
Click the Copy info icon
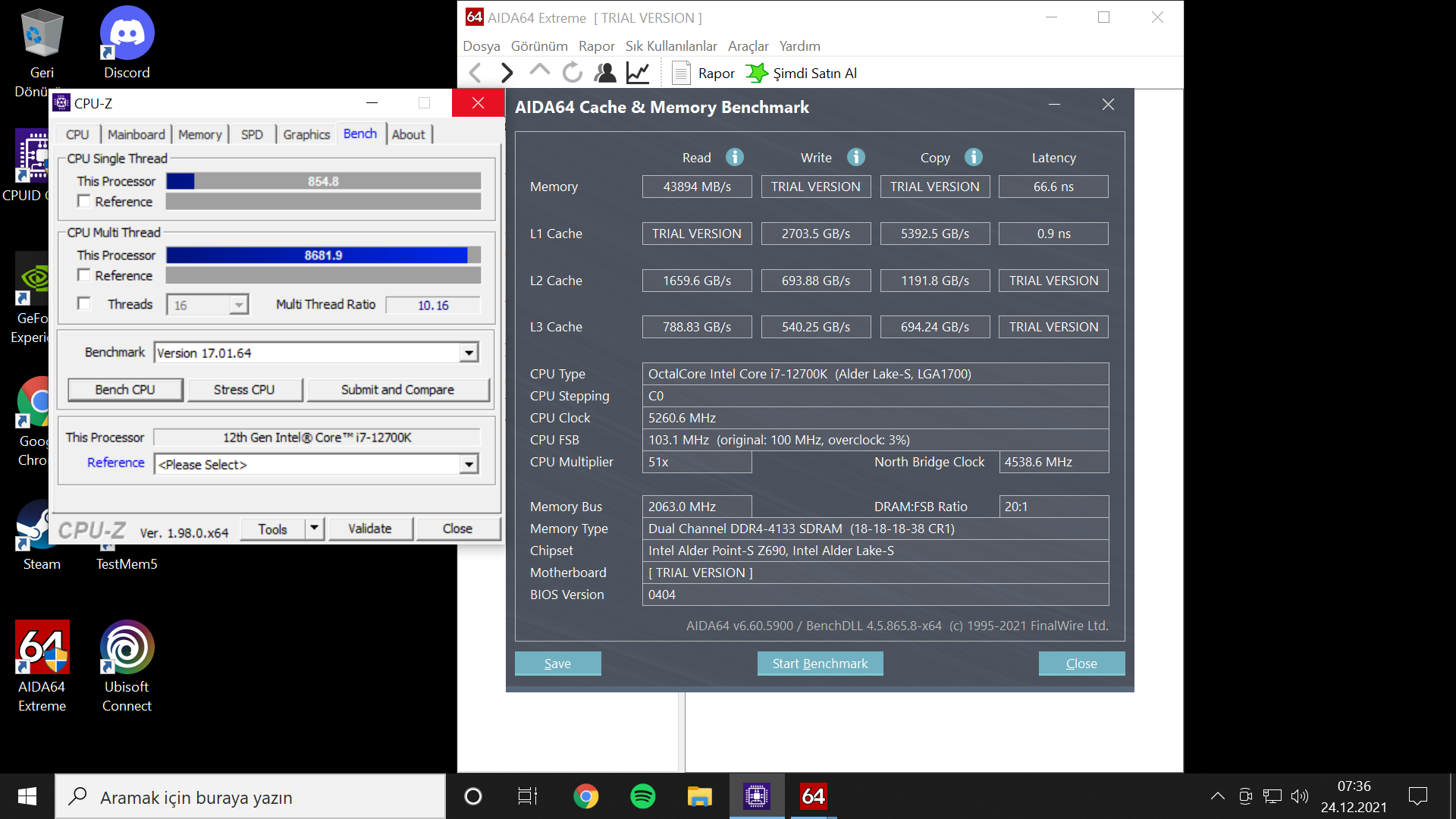974,157
